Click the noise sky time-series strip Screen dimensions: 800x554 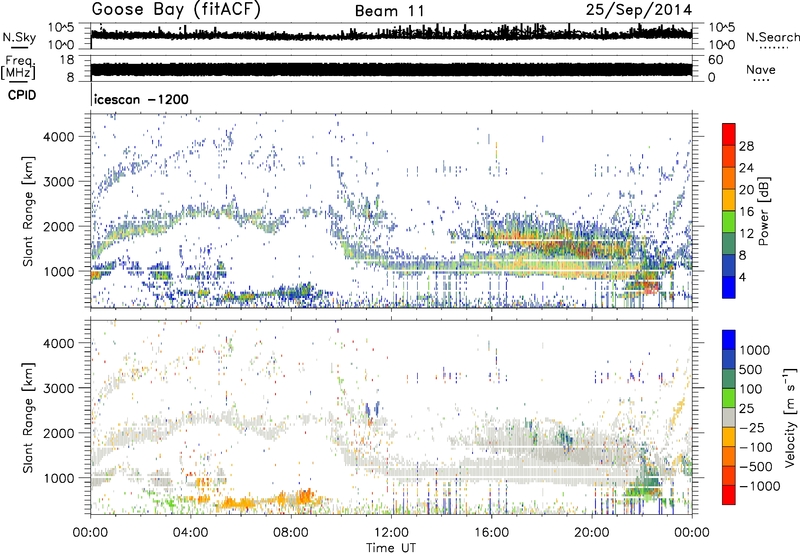point(391,36)
